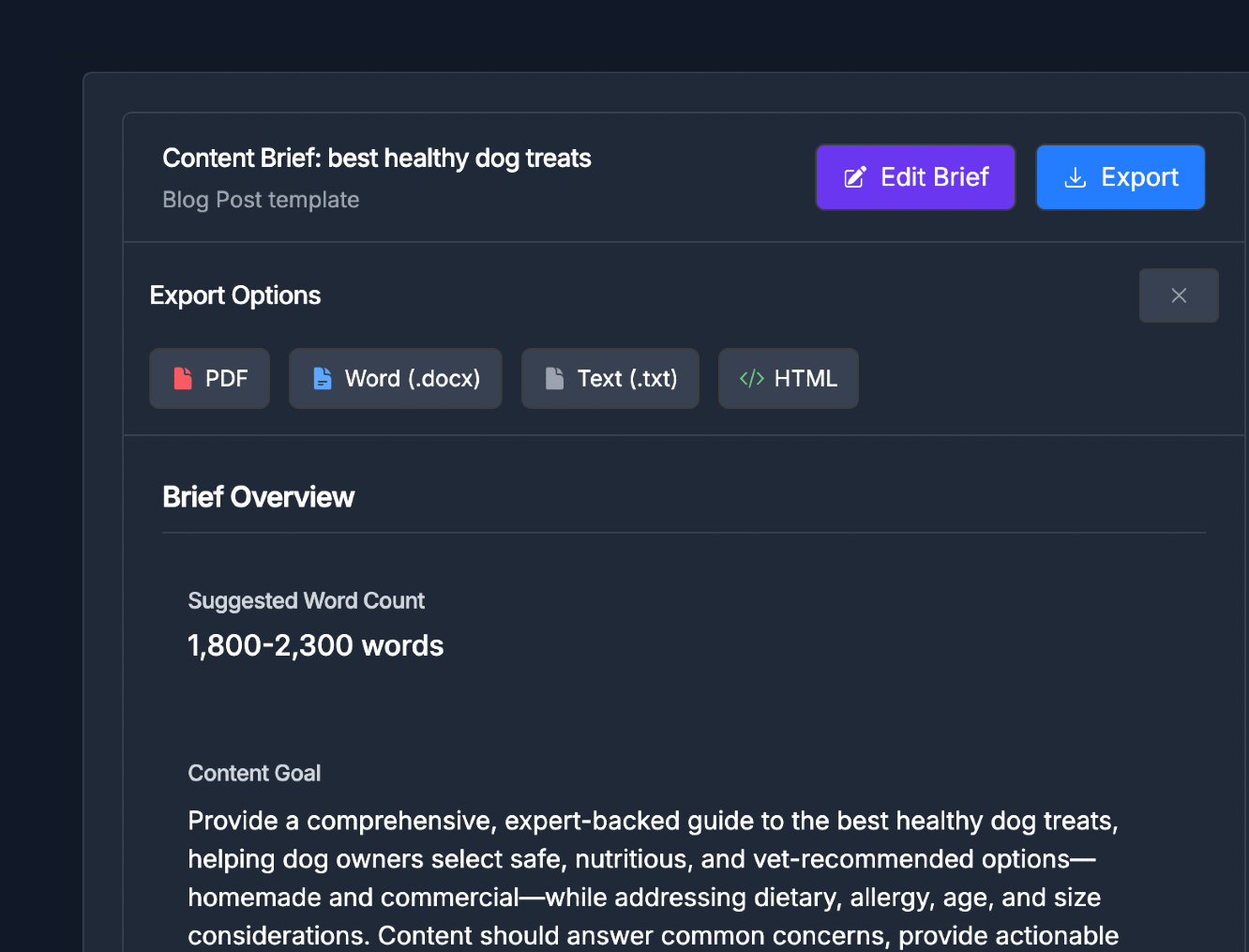Export the brief as Text (.txt)
This screenshot has width=1249, height=952.
[609, 378]
